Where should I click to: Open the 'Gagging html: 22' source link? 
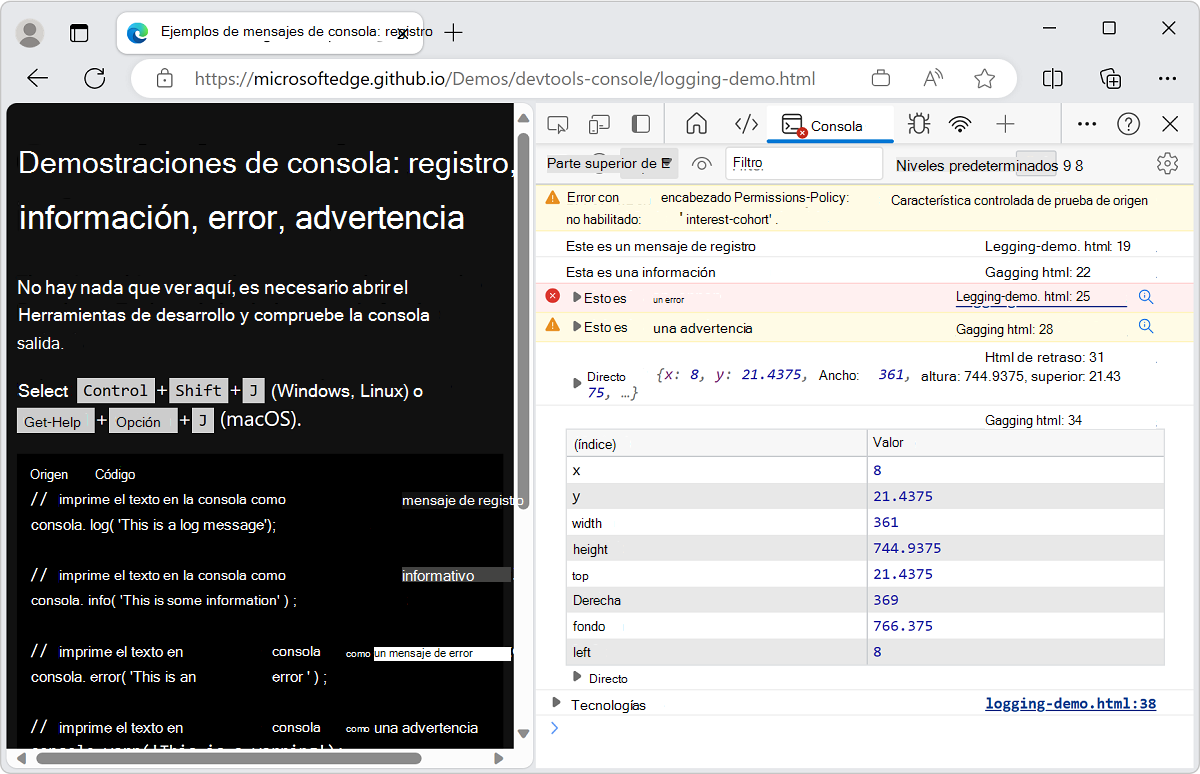click(x=1037, y=272)
